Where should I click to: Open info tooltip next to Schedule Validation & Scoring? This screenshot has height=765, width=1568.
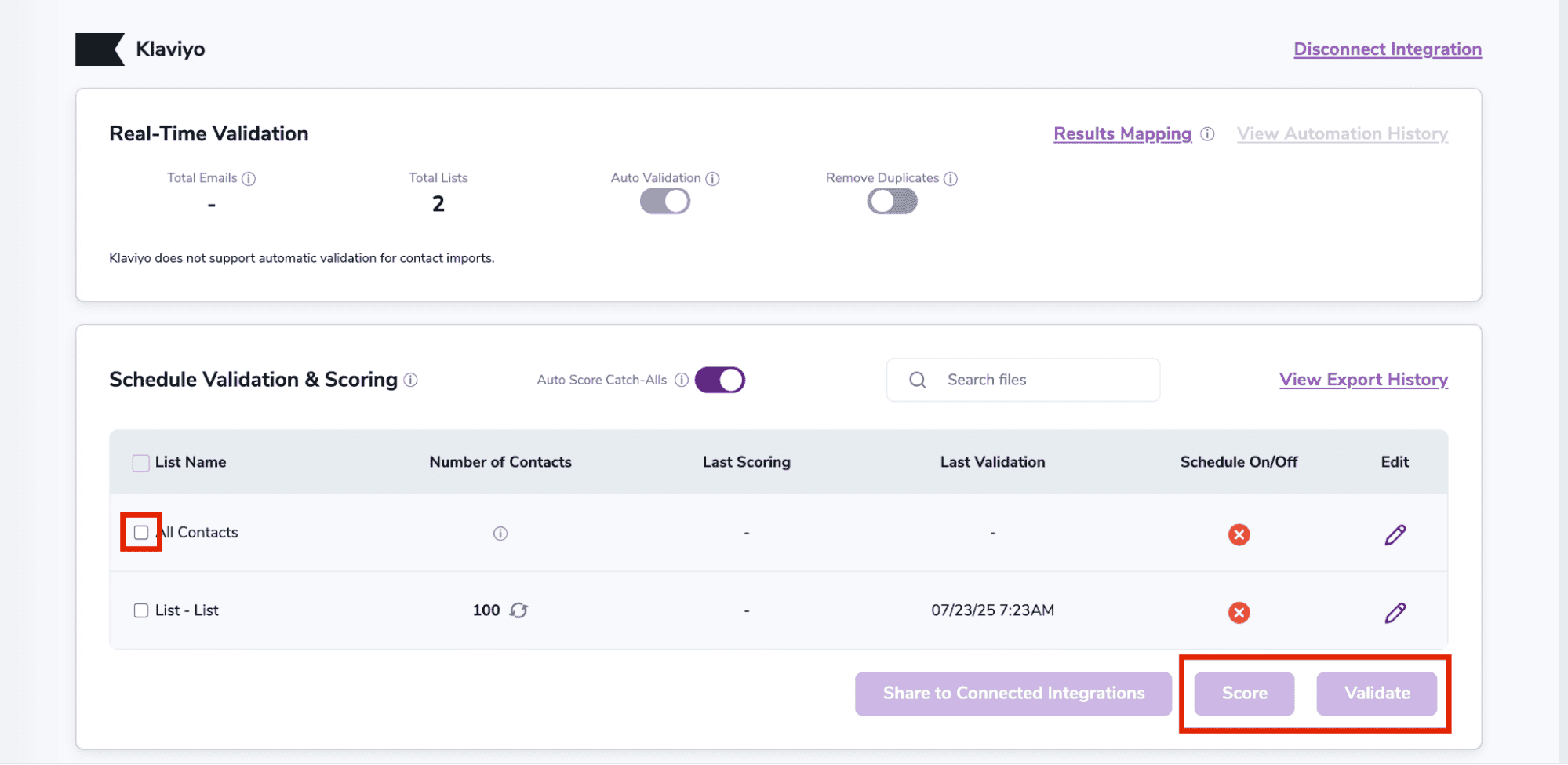411,380
